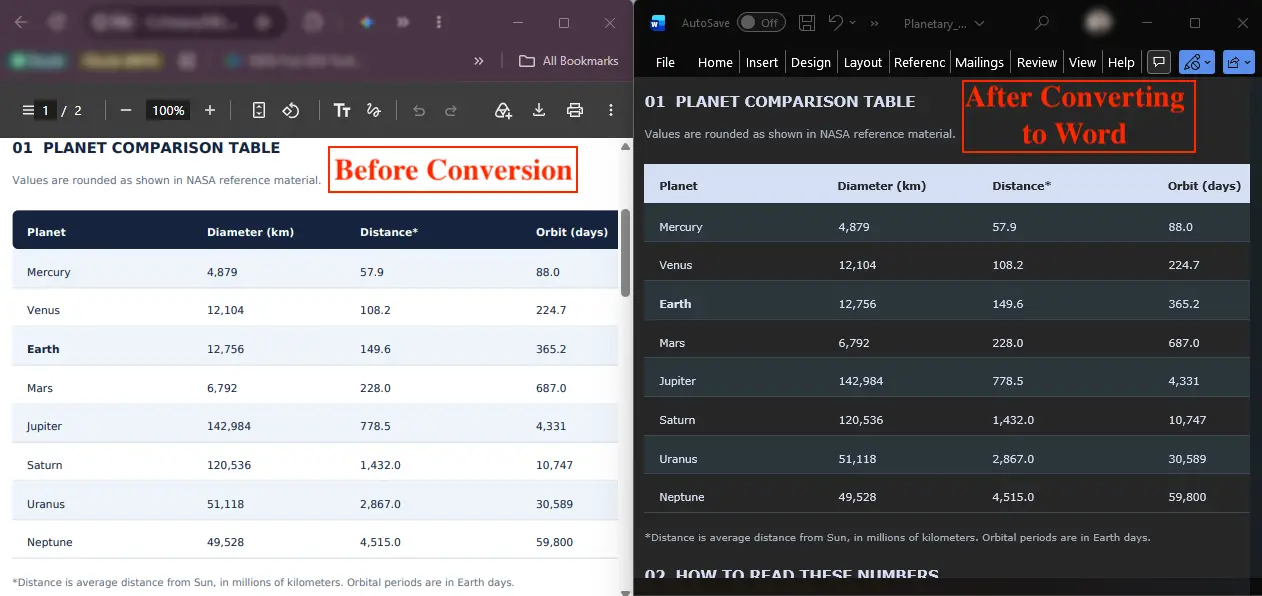Click the 30,589 orbit value in the PDF
The height and width of the screenshot is (596, 1262).
pyautogui.click(x=555, y=504)
